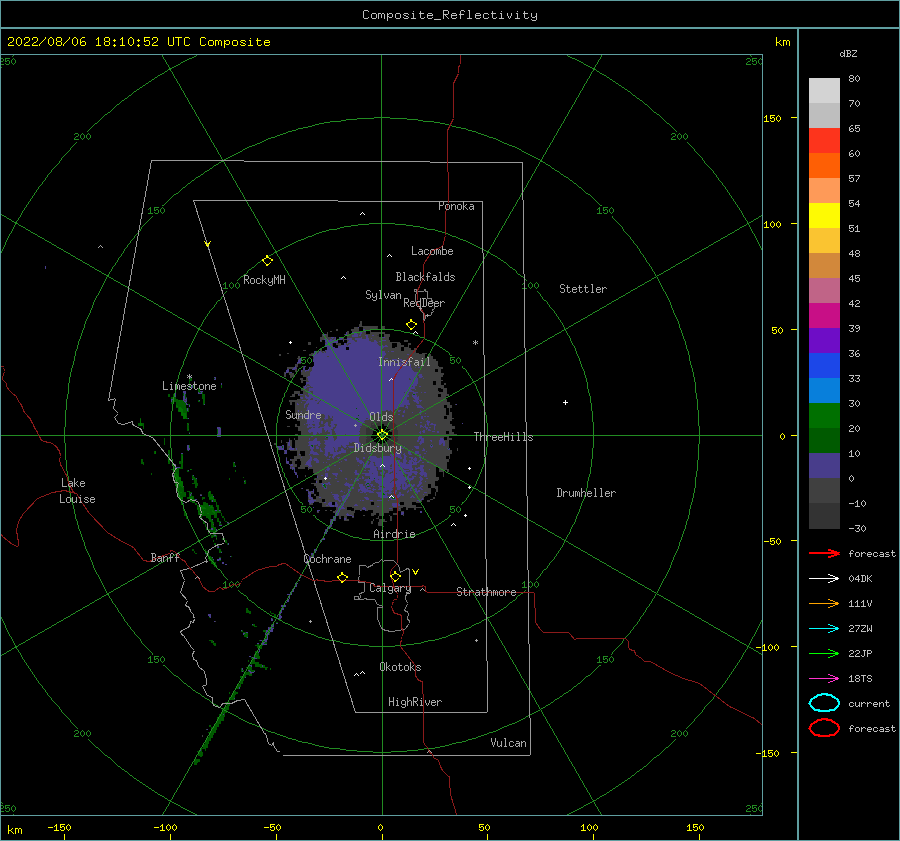Image resolution: width=900 pixels, height=841 pixels.
Task: Click the dBZ legend heading
Action: (x=848, y=53)
